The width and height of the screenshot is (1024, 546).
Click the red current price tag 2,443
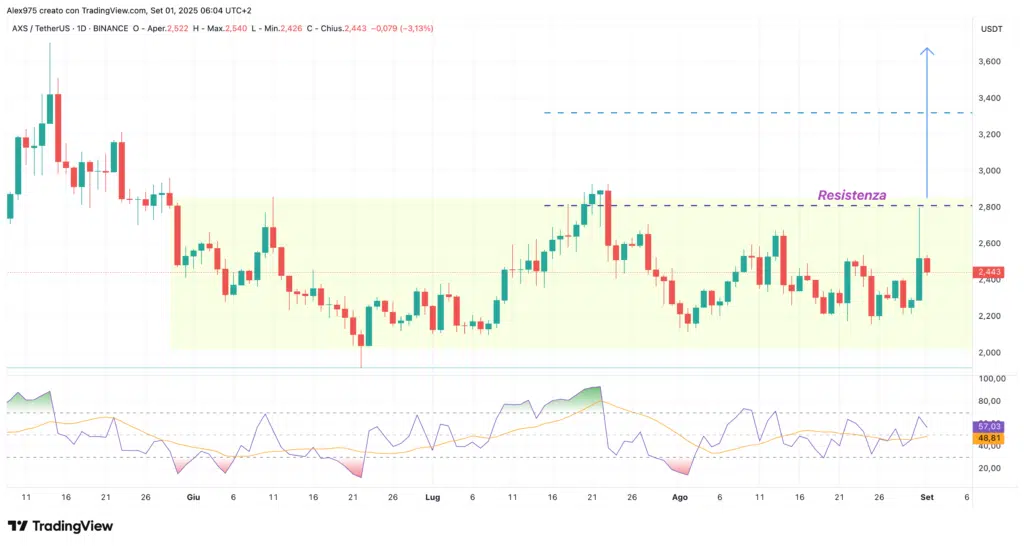point(993,272)
